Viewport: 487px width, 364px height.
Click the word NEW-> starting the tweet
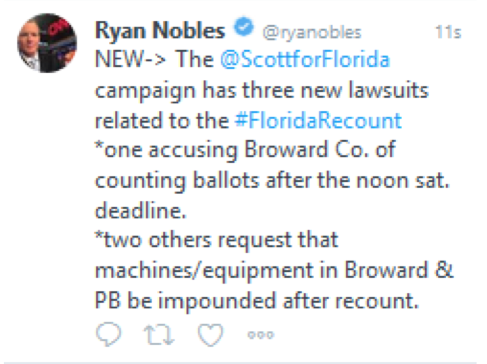(130, 59)
